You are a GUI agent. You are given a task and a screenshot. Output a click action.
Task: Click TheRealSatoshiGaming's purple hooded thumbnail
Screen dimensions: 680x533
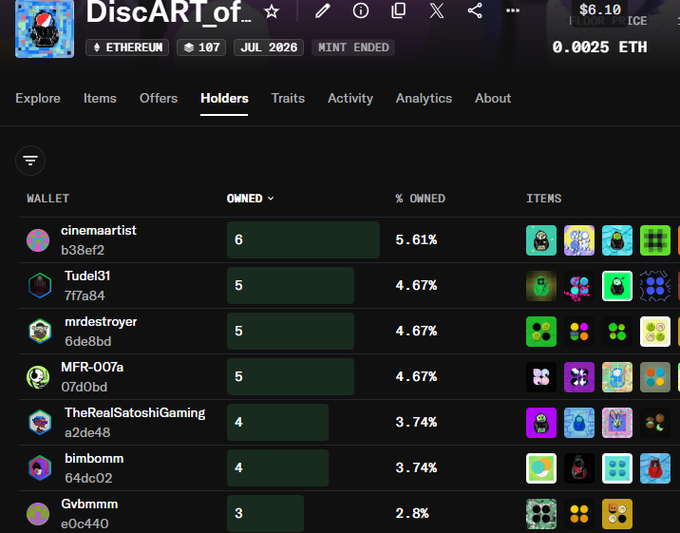[x=541, y=422]
